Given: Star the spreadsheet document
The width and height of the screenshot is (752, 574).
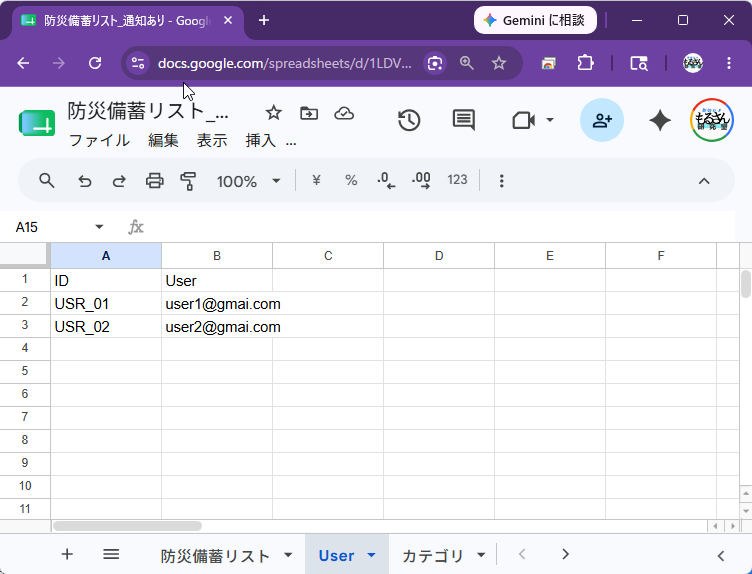Looking at the screenshot, I should click(273, 113).
